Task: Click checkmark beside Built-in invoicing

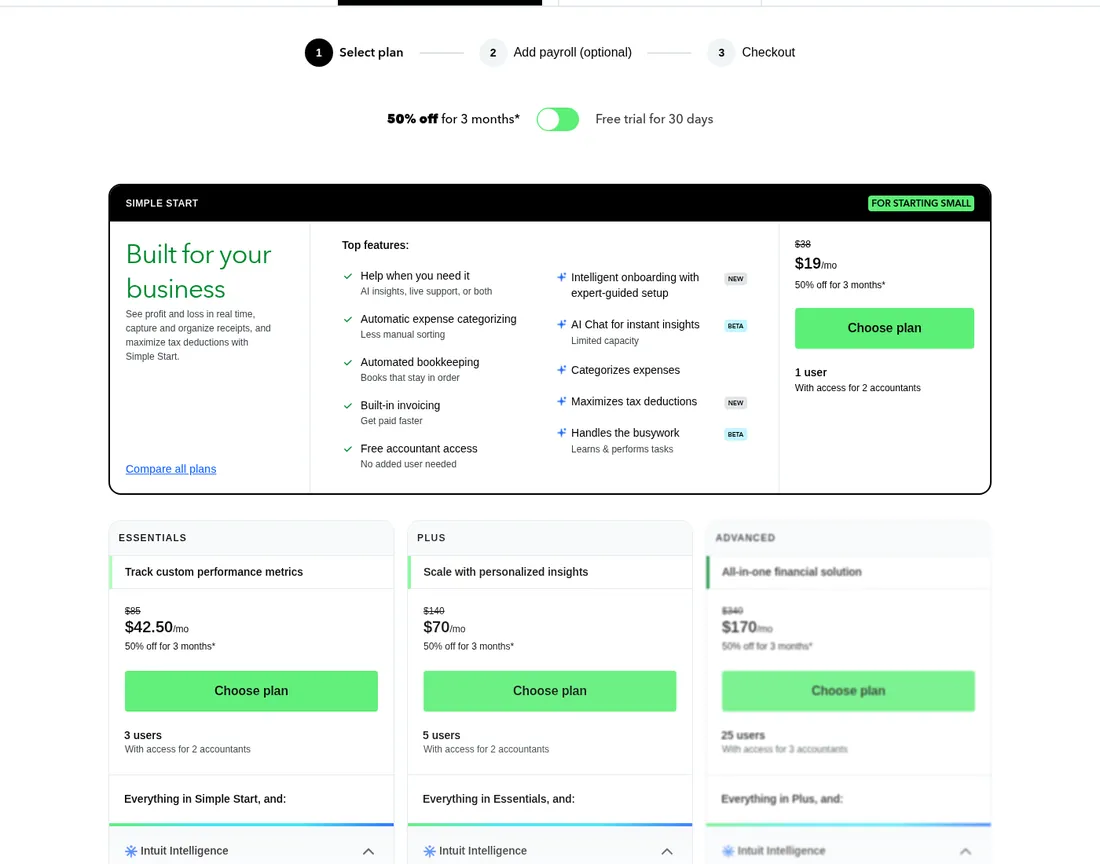Action: pyautogui.click(x=348, y=406)
